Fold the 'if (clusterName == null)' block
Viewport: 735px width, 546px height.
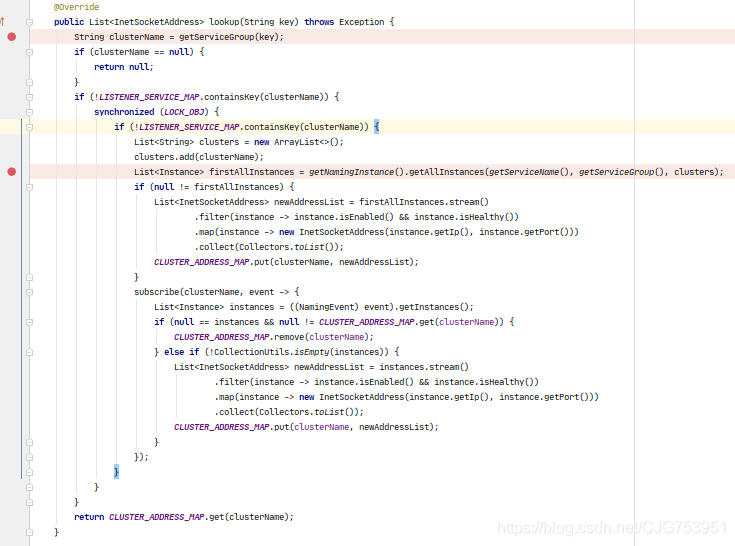pos(30,52)
